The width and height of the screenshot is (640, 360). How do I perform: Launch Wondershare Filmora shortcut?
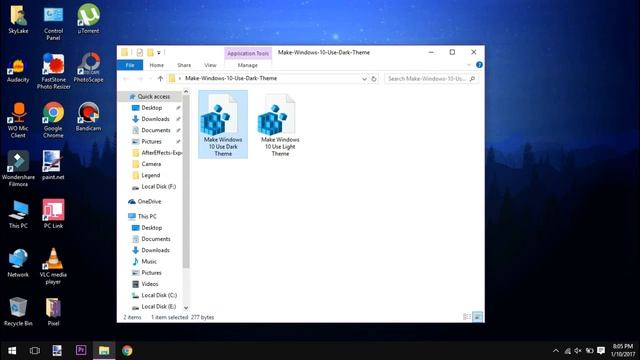18,169
